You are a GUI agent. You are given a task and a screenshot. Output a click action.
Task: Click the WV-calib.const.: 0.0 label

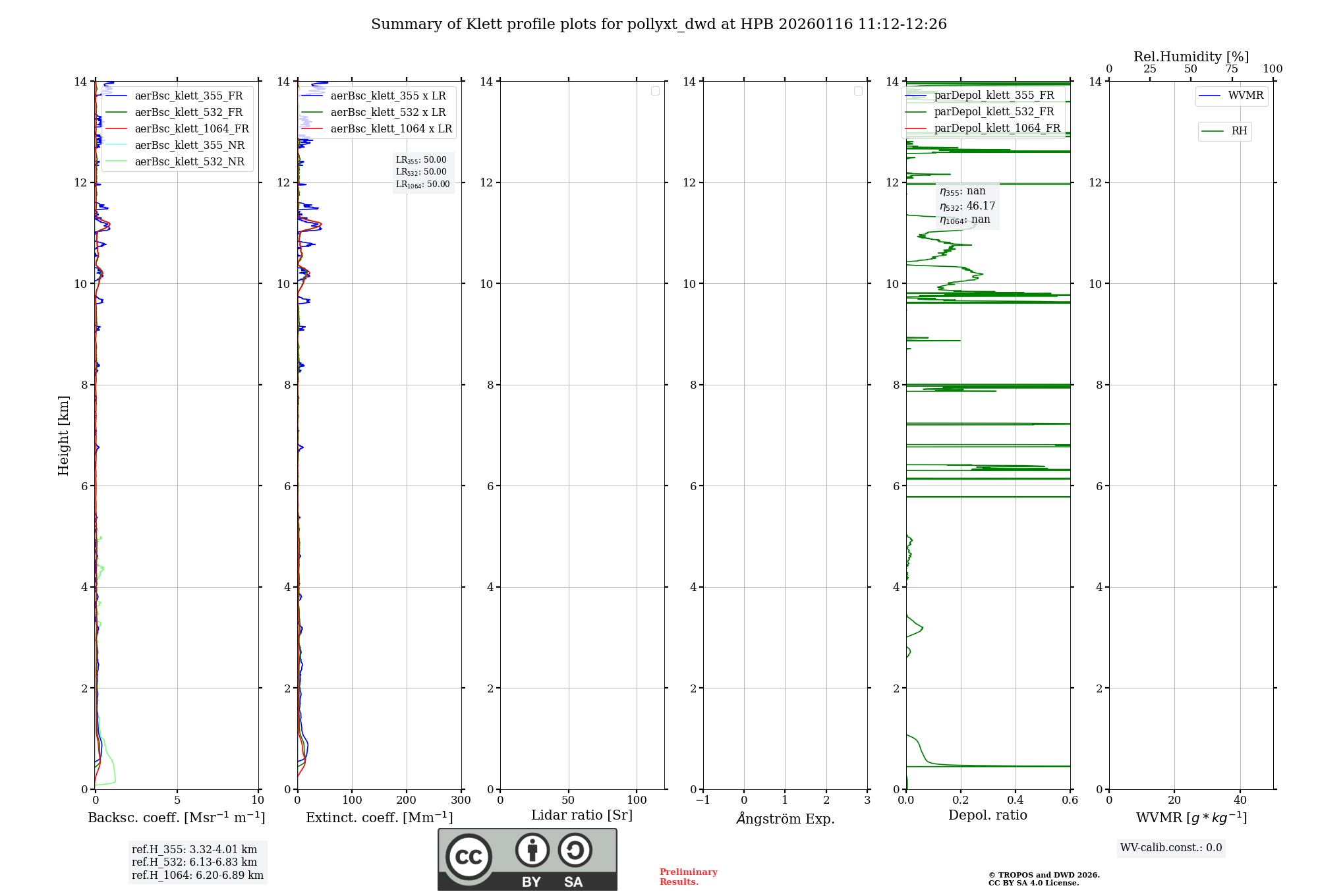point(1171,848)
